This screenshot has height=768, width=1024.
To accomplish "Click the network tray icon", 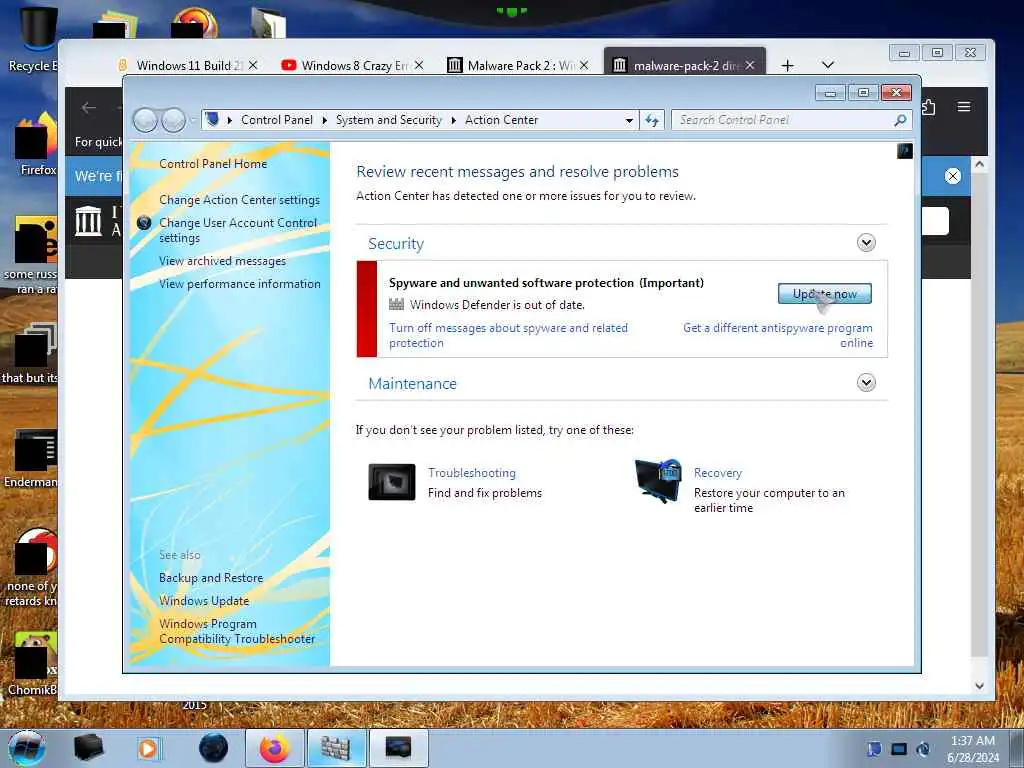I will tap(899, 749).
